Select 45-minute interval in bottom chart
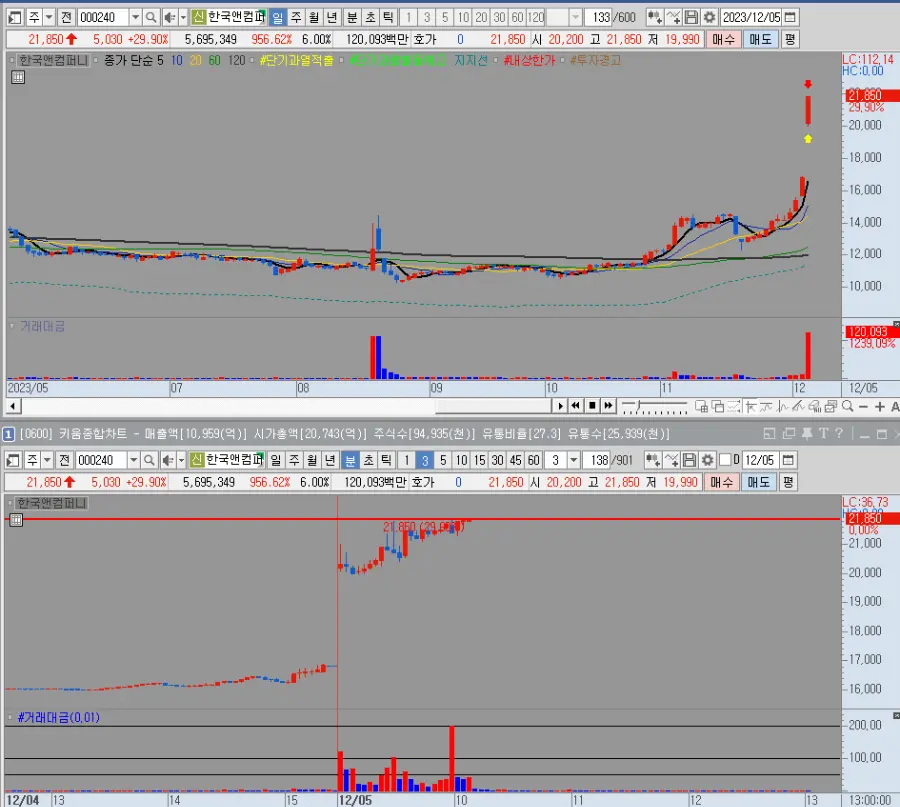Screen dimensions: 900x807 point(516,460)
